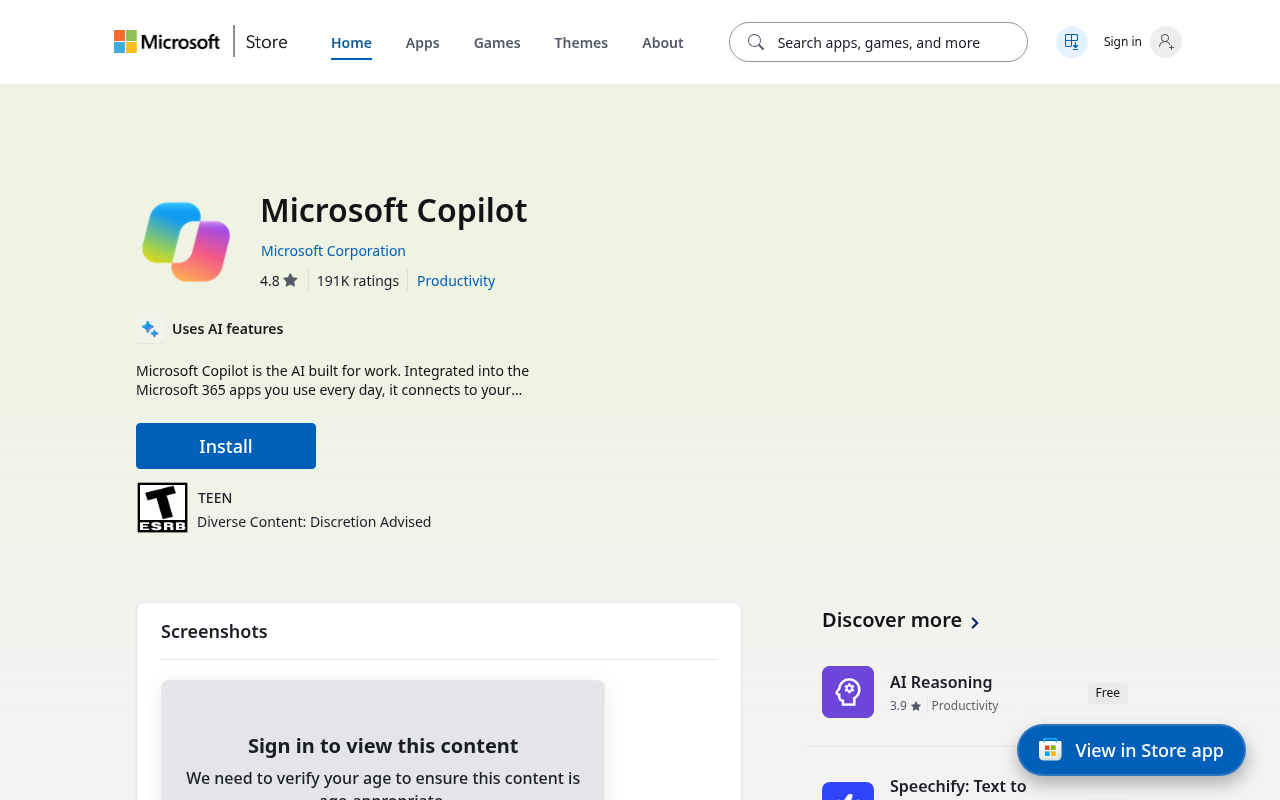The image size is (1280, 800).
Task: Click the user account avatar icon
Action: (1166, 42)
